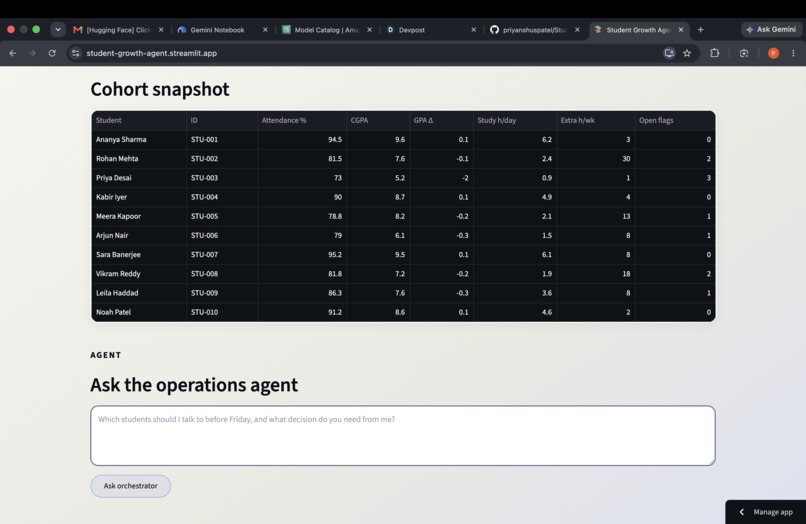Sort by the Extra h/wk column header
The image size is (806, 524).
coord(595,120)
